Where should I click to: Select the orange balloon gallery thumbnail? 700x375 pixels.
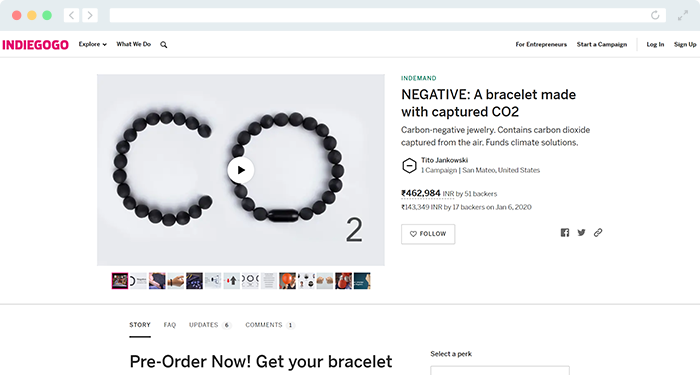click(x=288, y=281)
